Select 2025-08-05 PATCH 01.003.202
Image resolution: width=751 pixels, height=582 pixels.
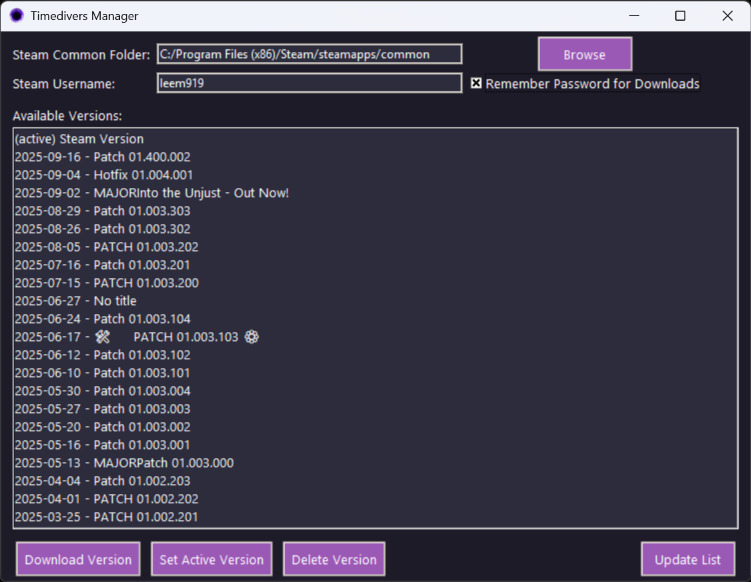pyautogui.click(x=375, y=247)
